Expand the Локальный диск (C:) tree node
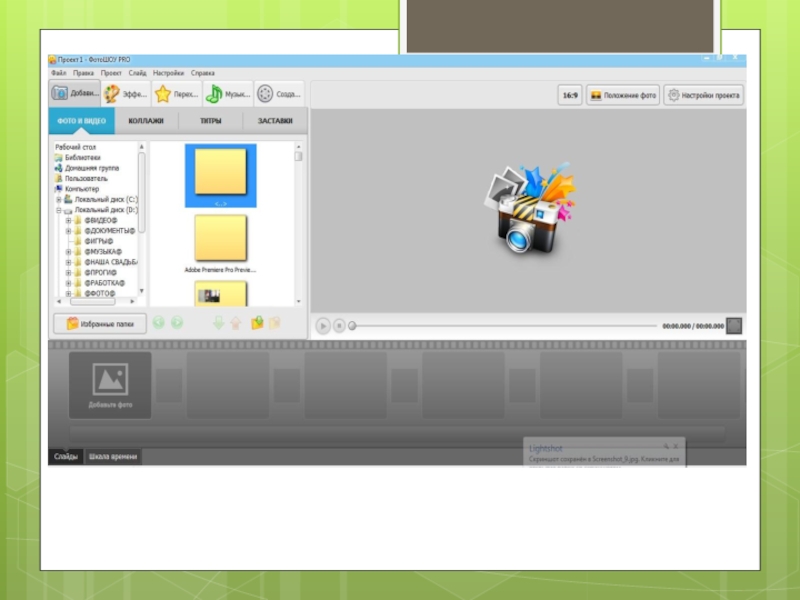 [59, 200]
